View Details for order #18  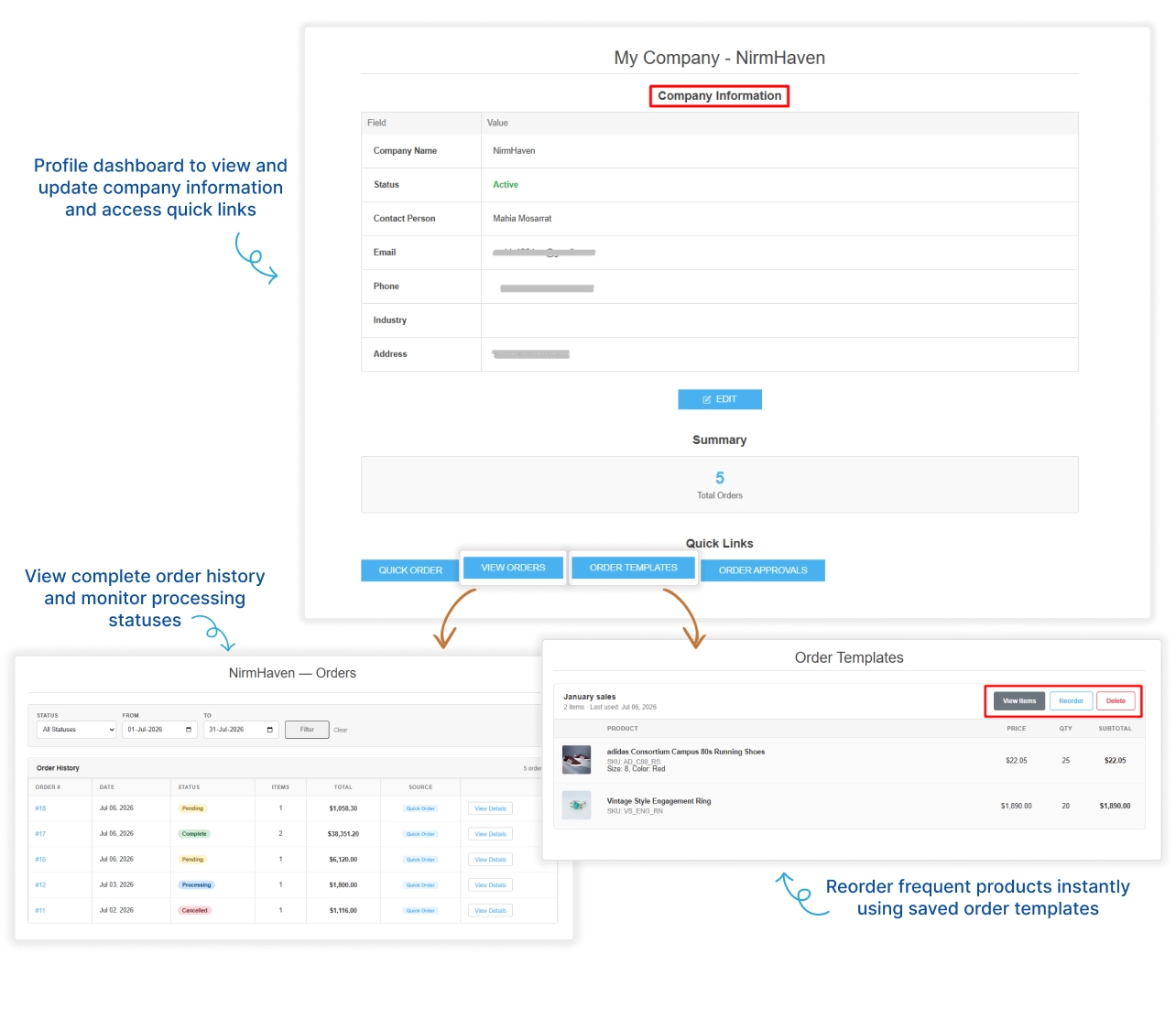tap(490, 808)
